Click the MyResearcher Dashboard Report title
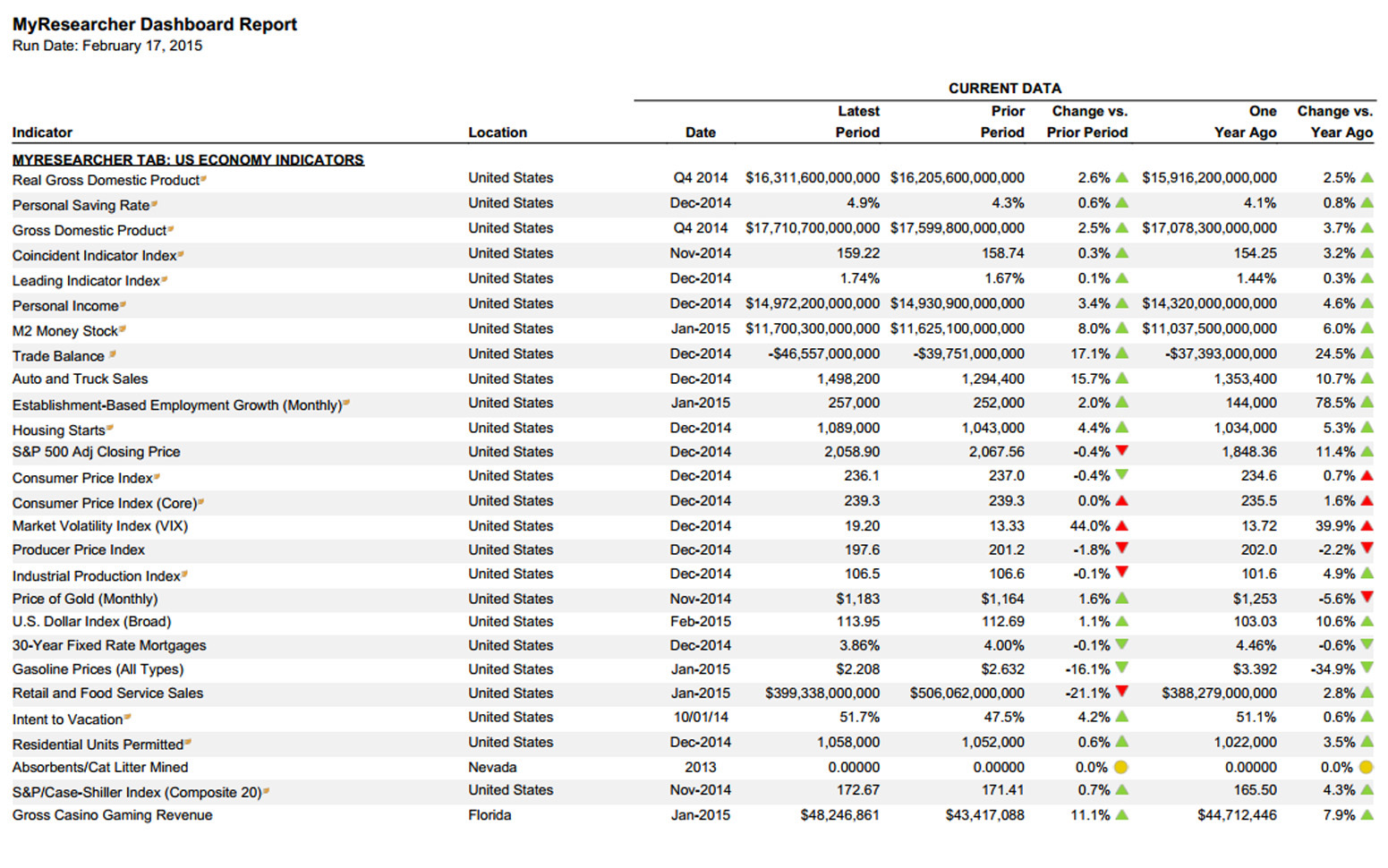Image resolution: width=1388 pixels, height=868 pixels. (155, 24)
